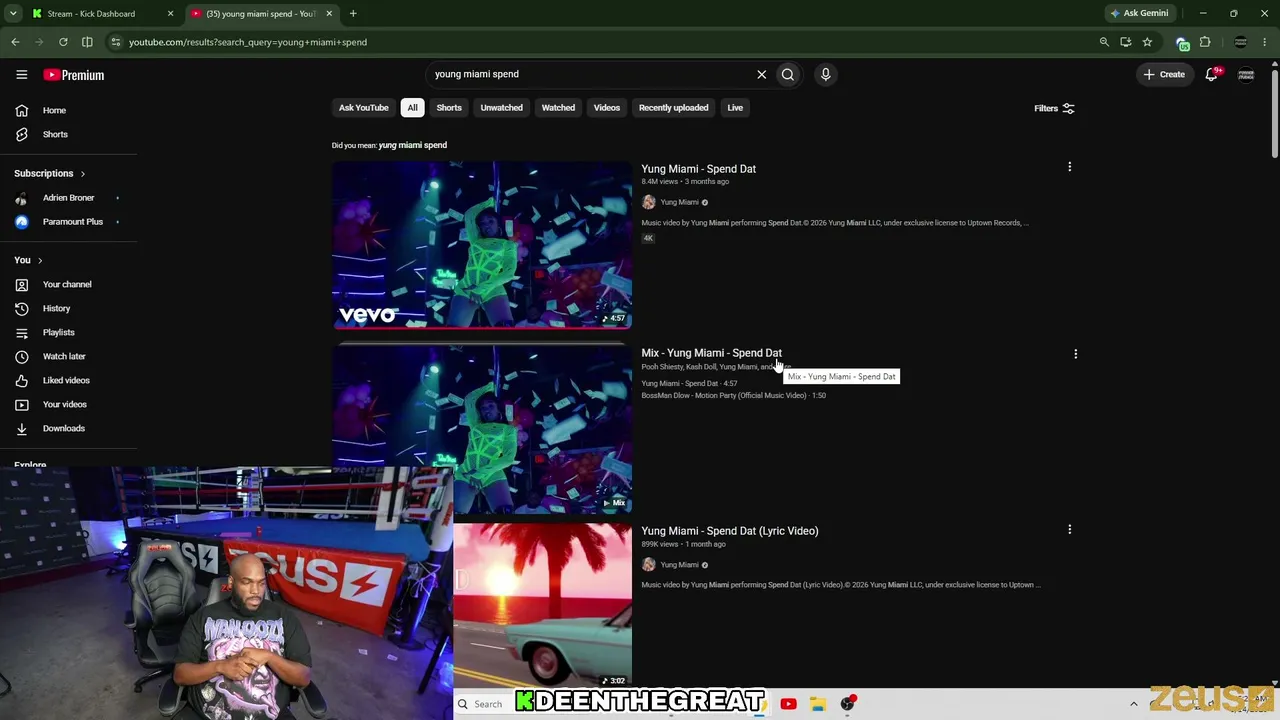Open Yung Miami - Spend Dat title
This screenshot has height=720, width=1280.
(698, 169)
